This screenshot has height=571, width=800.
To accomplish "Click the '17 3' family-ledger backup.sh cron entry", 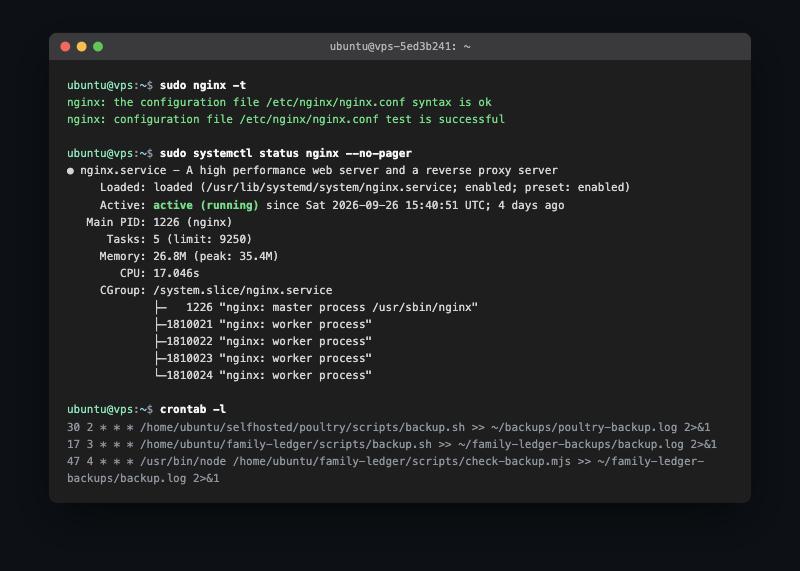I will tap(392, 444).
